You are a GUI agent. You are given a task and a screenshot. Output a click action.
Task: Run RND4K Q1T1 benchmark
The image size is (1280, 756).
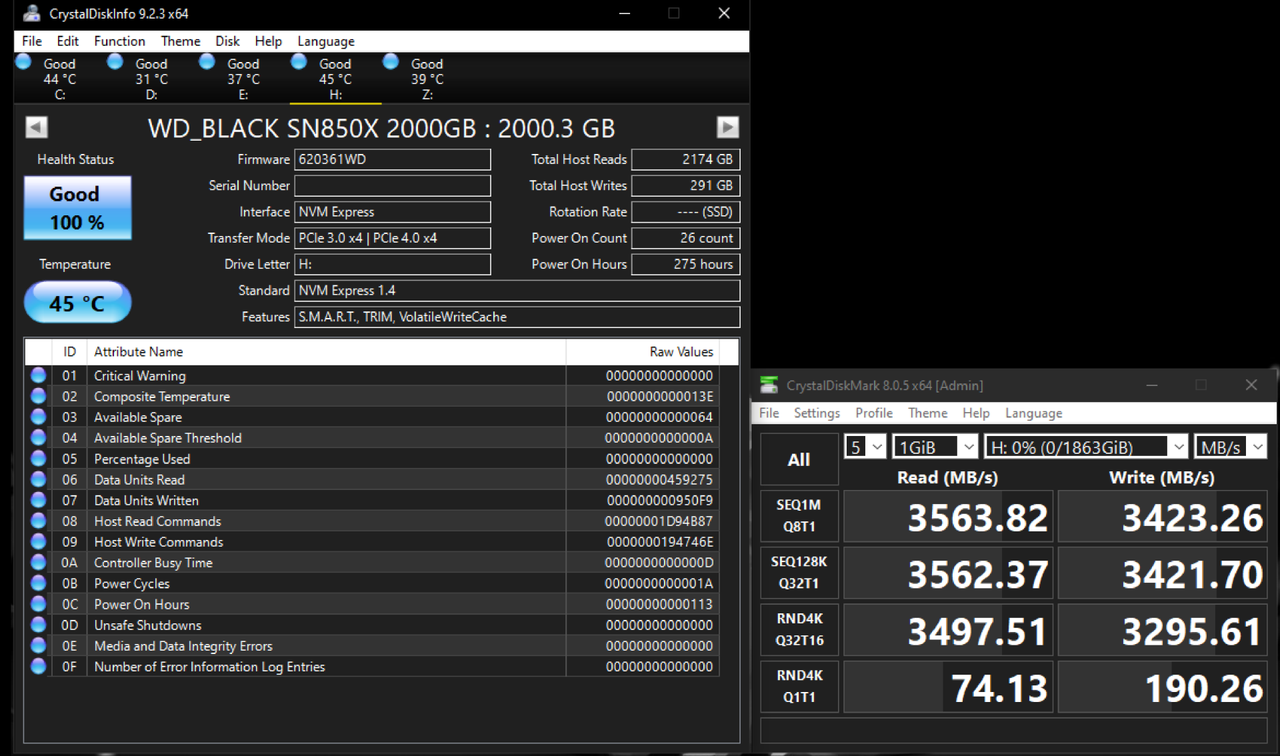coord(799,687)
